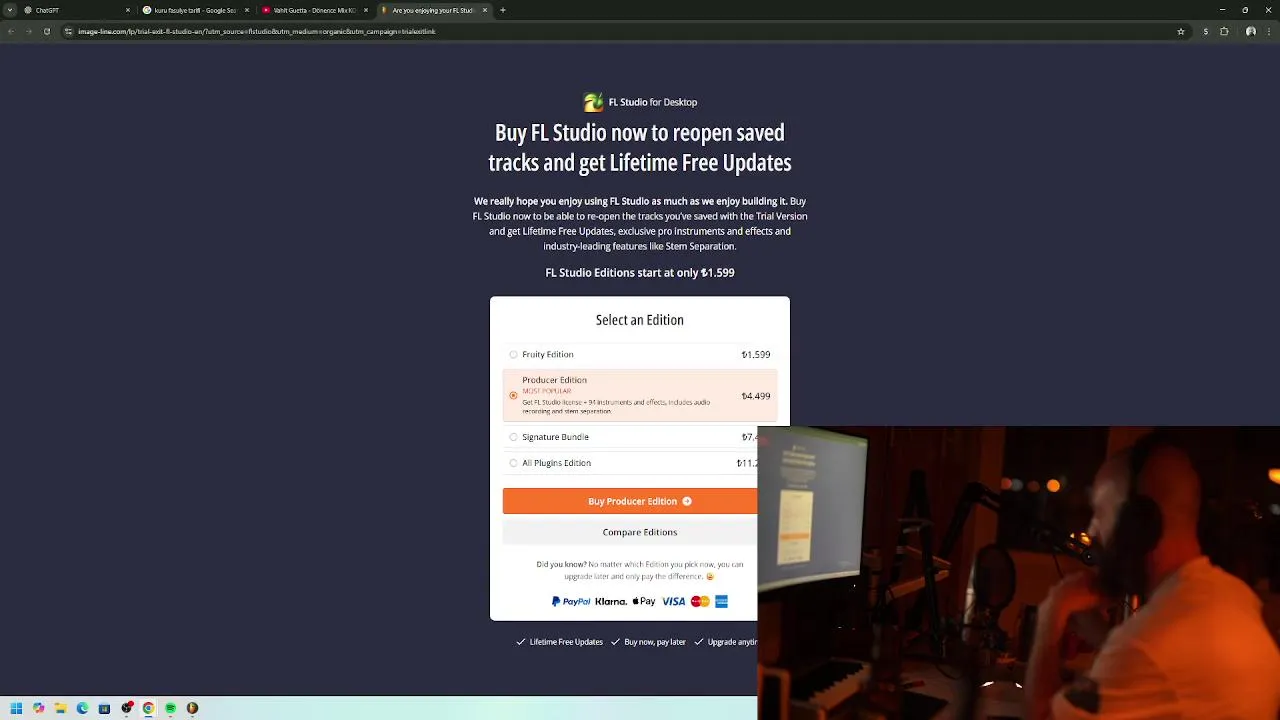Select the All Plugins Edition radio button
Image resolution: width=1280 pixels, height=720 pixels.
click(x=513, y=463)
